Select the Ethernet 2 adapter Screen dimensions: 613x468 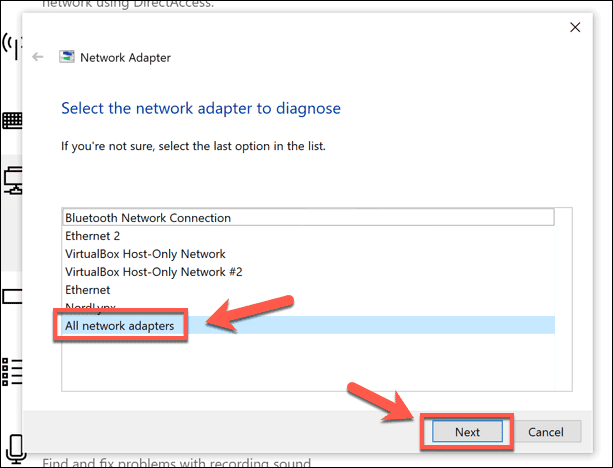coord(308,236)
